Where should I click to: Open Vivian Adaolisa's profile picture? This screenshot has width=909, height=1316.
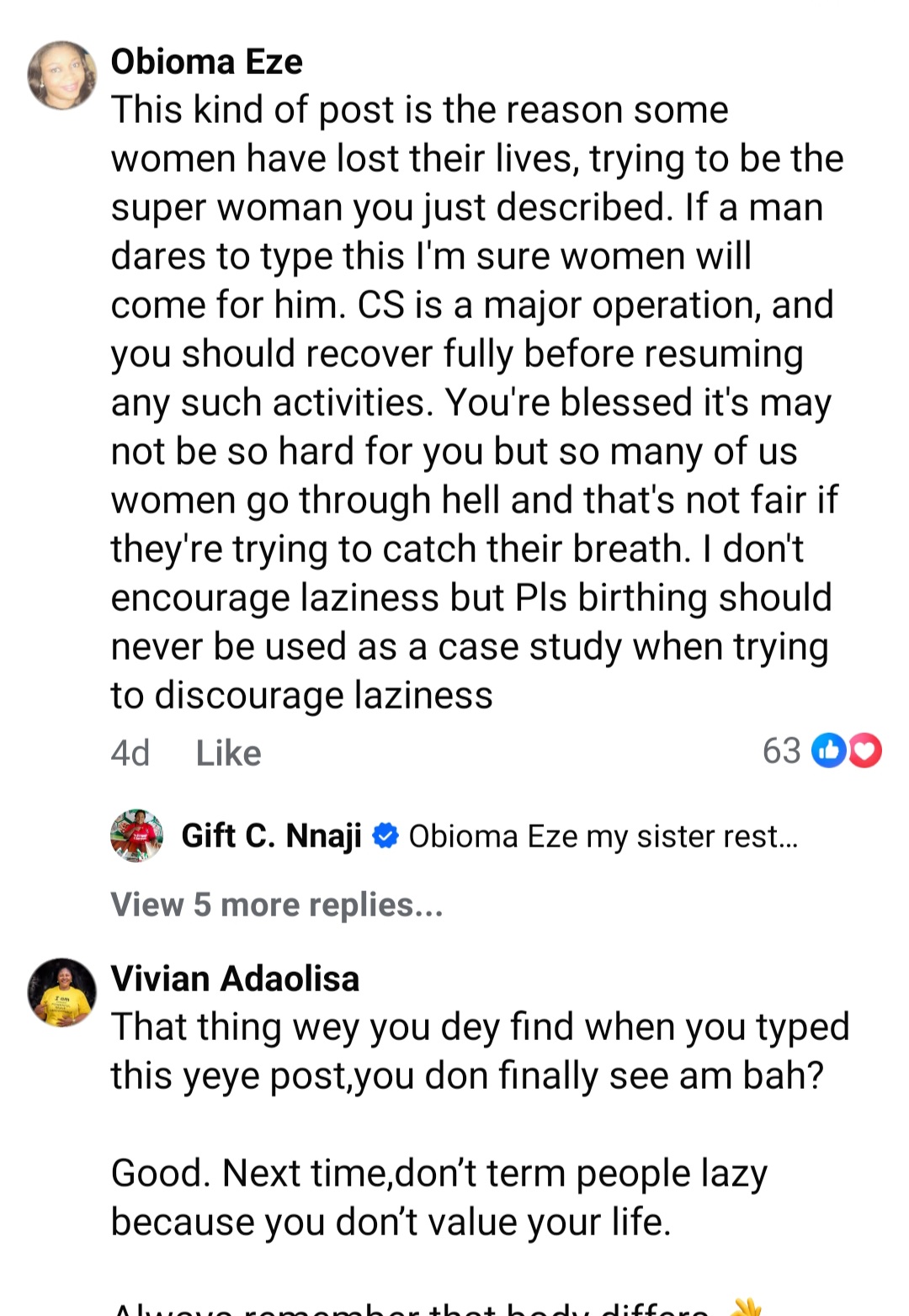tap(61, 992)
